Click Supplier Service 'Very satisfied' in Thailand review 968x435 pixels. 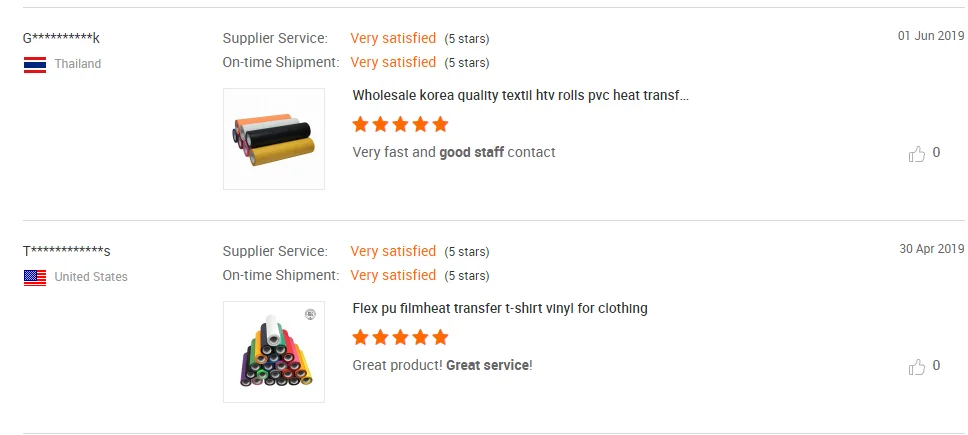point(393,38)
